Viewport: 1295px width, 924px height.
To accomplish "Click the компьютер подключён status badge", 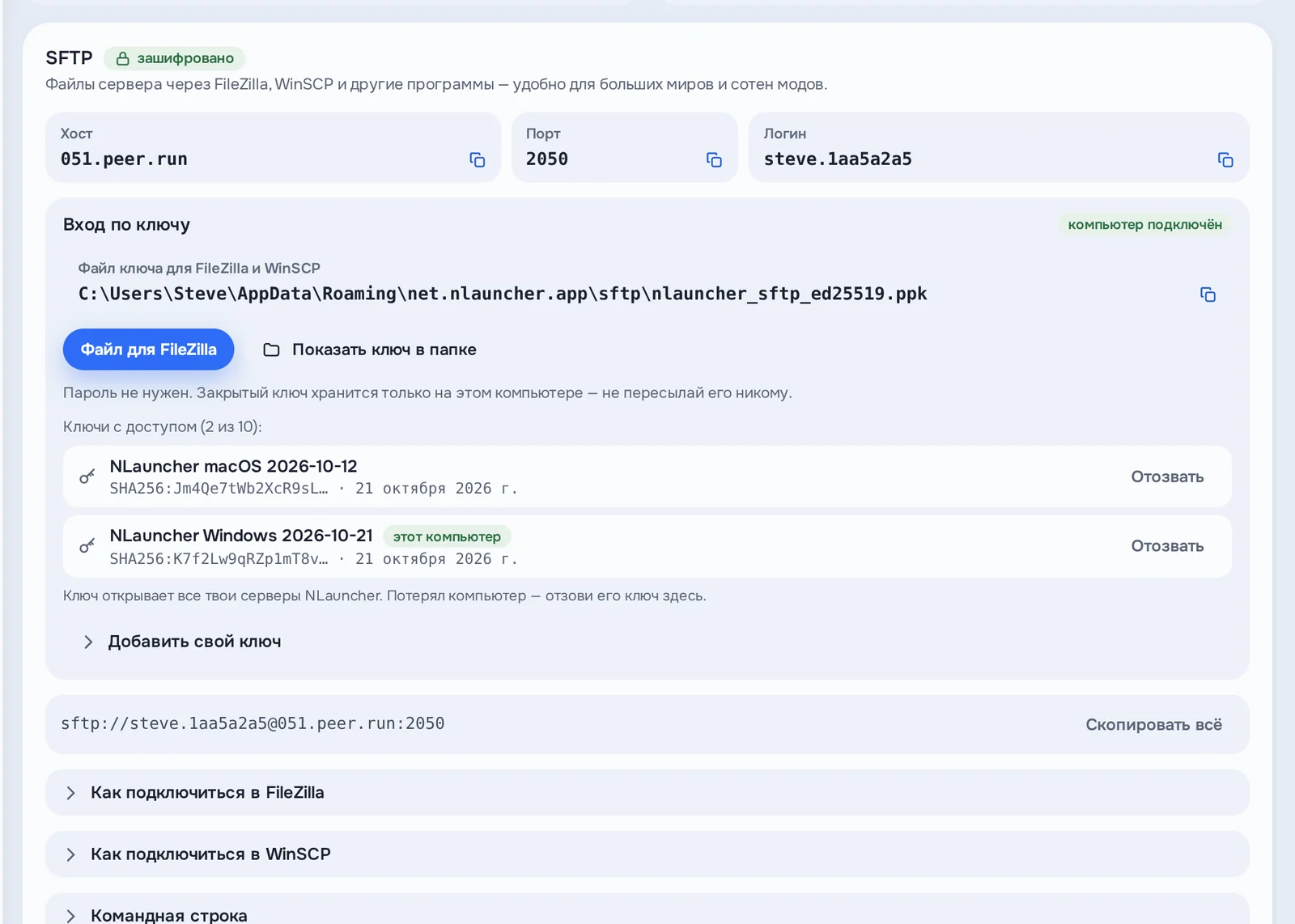I will pos(1144,224).
